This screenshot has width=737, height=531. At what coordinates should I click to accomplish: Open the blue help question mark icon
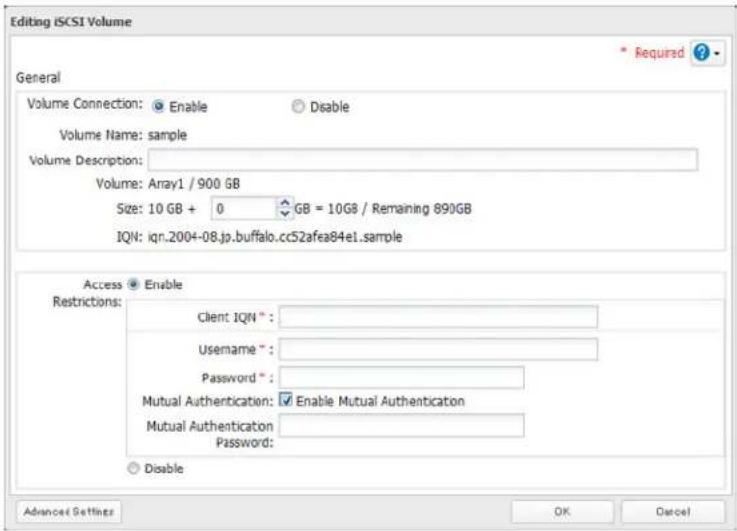coord(701,53)
